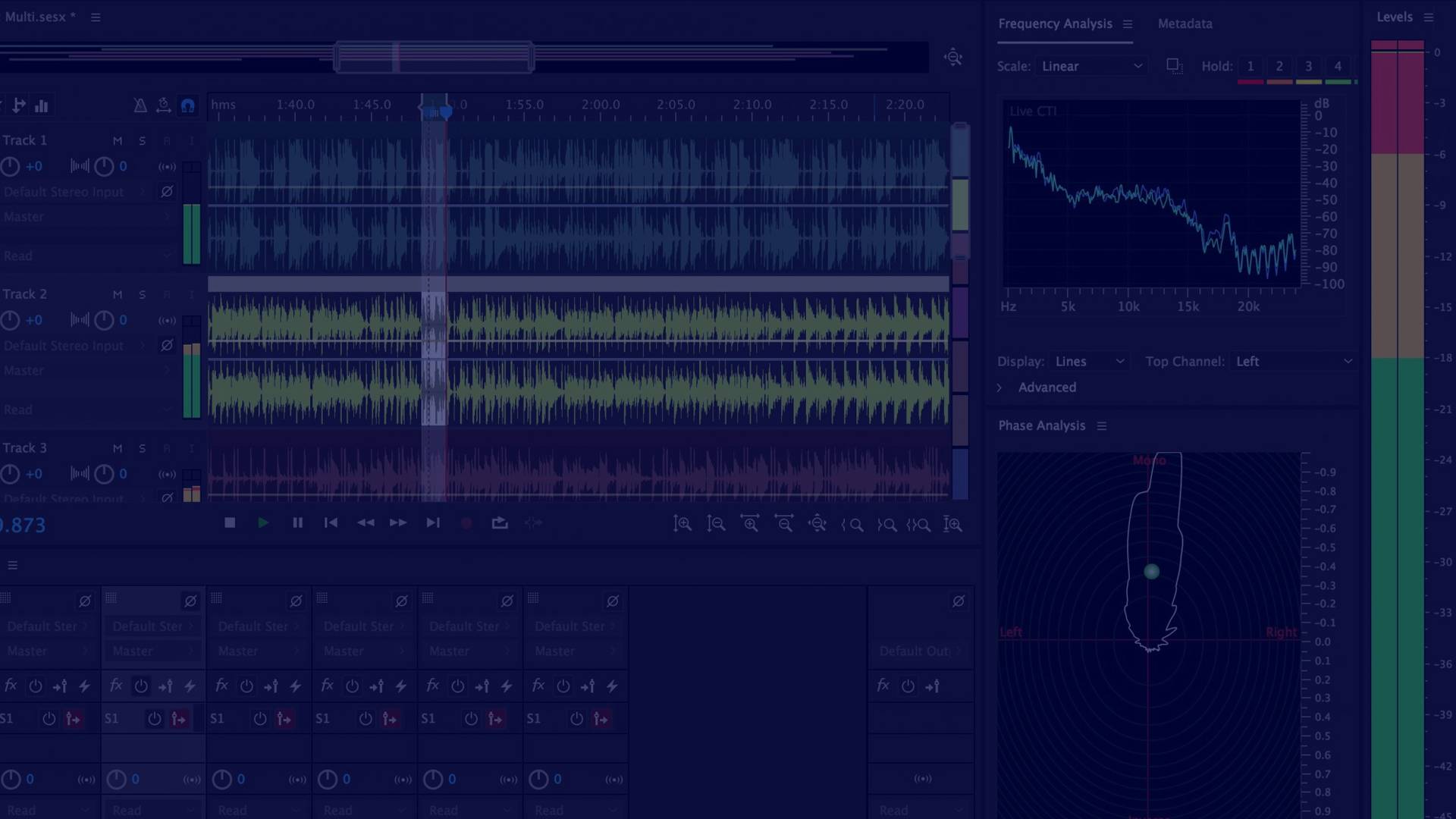
Task: Stop playback with the Stop button
Action: 230,522
